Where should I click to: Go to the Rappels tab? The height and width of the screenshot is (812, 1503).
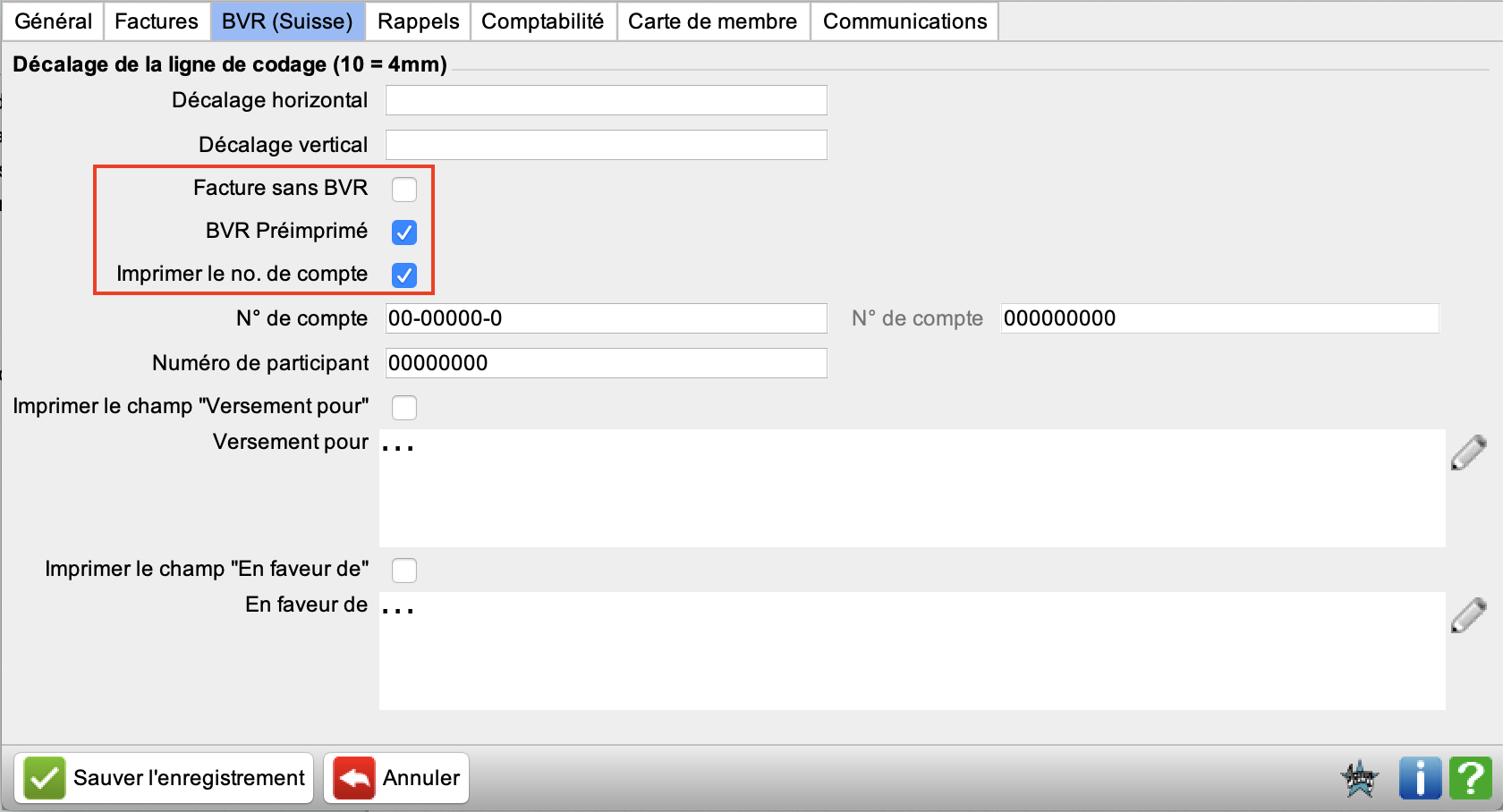pyautogui.click(x=418, y=21)
